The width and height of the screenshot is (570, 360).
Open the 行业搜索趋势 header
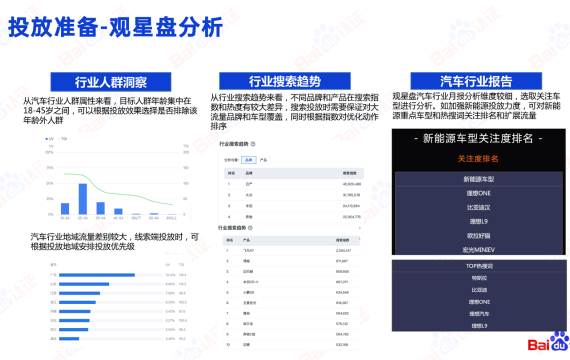[285, 81]
